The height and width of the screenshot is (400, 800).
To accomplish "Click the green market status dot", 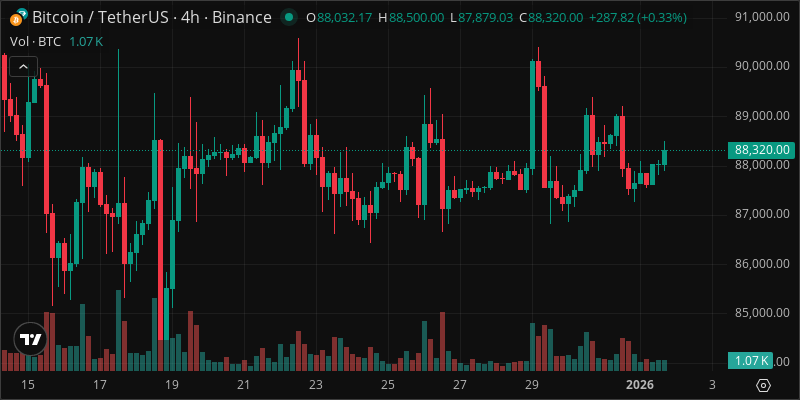I will coord(289,18).
